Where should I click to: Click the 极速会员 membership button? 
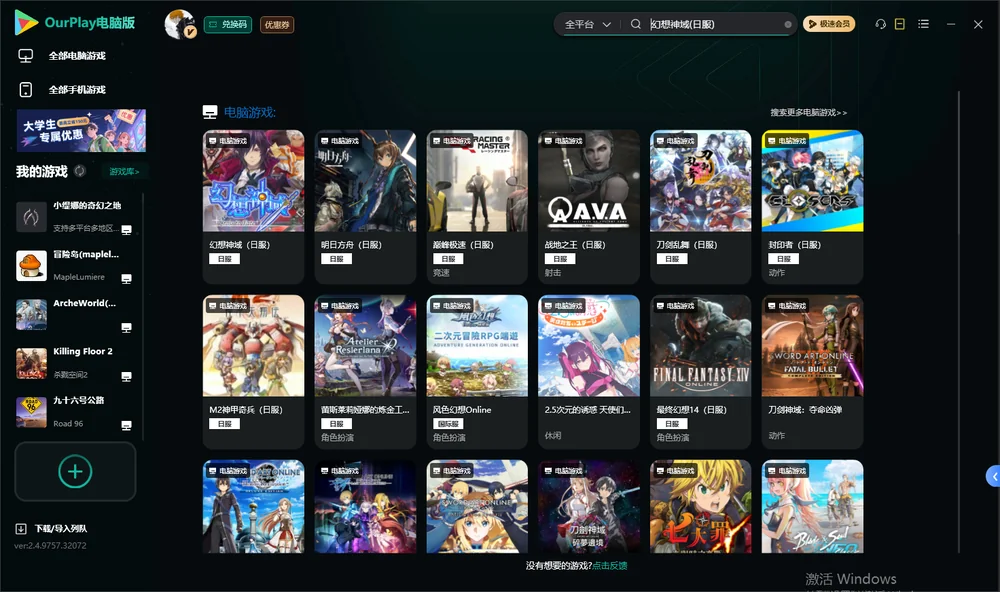[829, 24]
